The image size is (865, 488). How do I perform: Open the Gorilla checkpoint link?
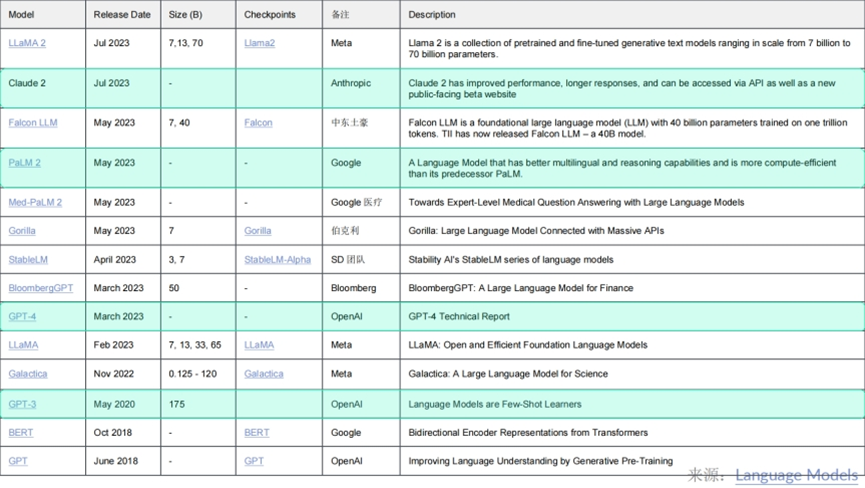point(258,230)
